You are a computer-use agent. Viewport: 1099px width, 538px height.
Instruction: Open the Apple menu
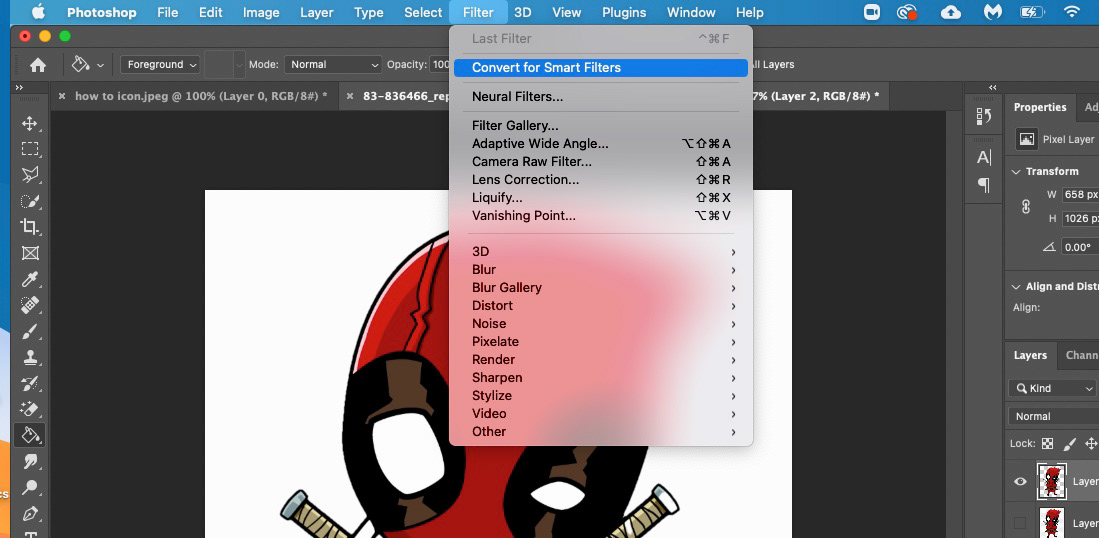(x=38, y=12)
